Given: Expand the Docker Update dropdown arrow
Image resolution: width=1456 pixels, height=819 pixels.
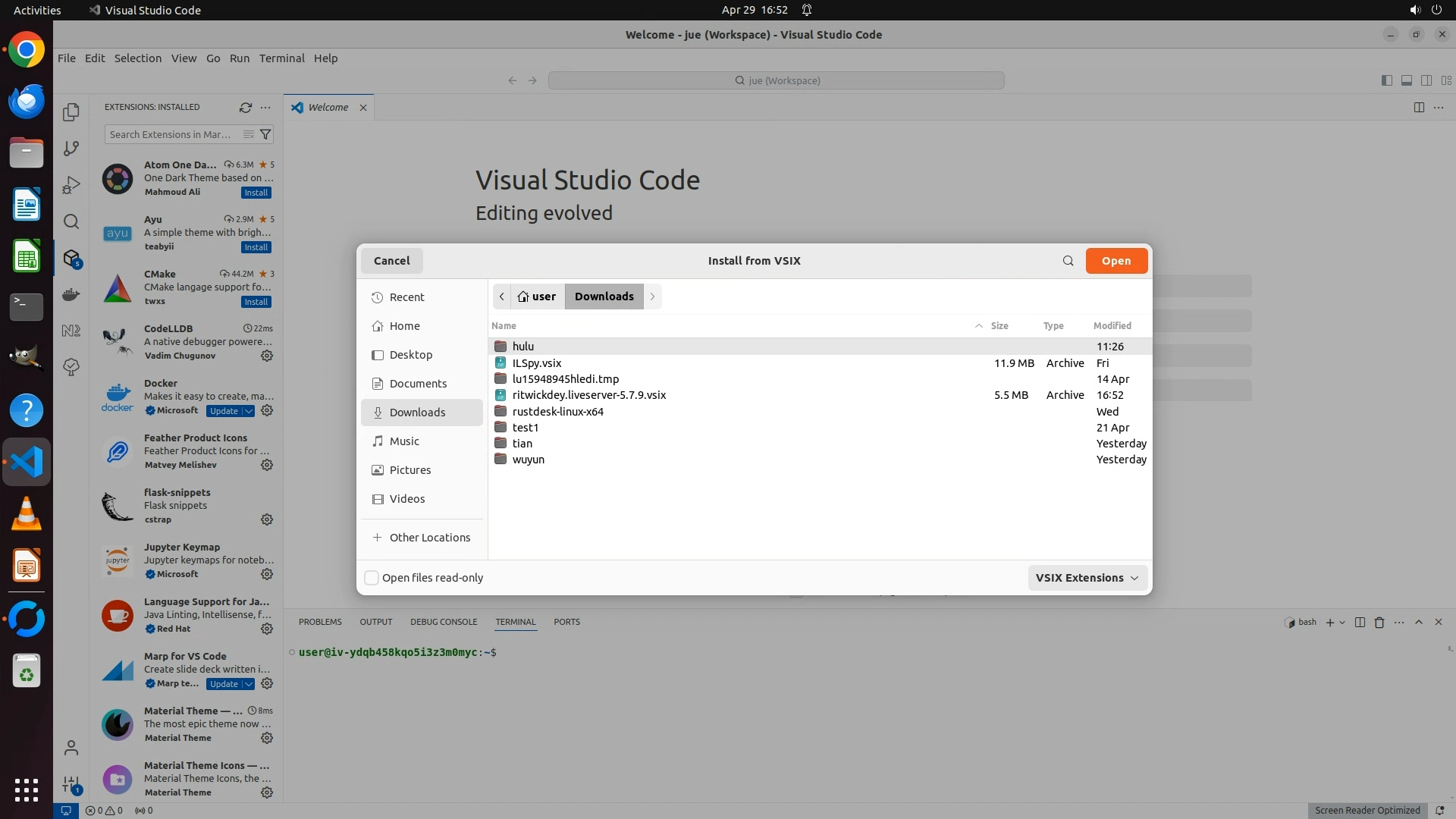Looking at the screenshot, I should pos(249,411).
